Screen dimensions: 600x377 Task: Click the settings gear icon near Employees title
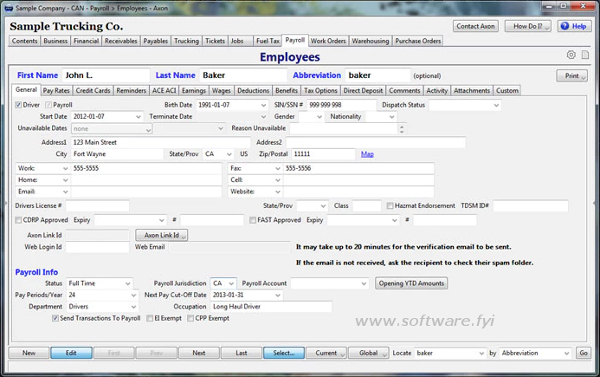click(571, 55)
